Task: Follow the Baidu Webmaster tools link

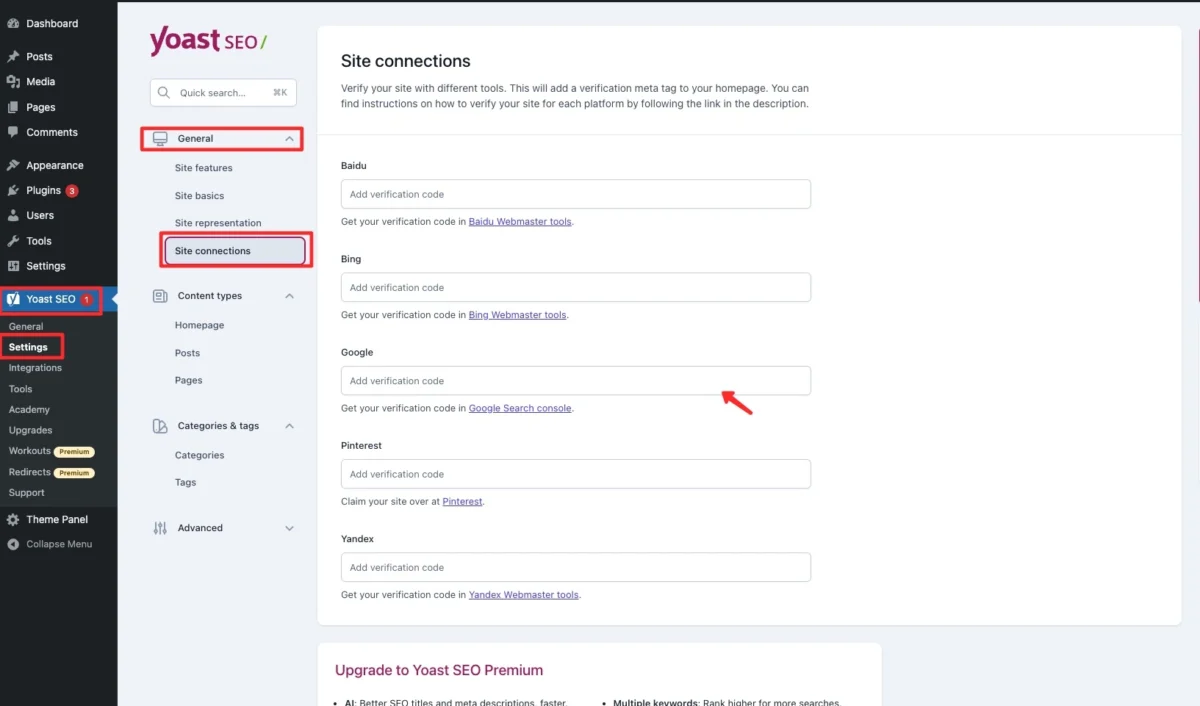Action: point(520,222)
